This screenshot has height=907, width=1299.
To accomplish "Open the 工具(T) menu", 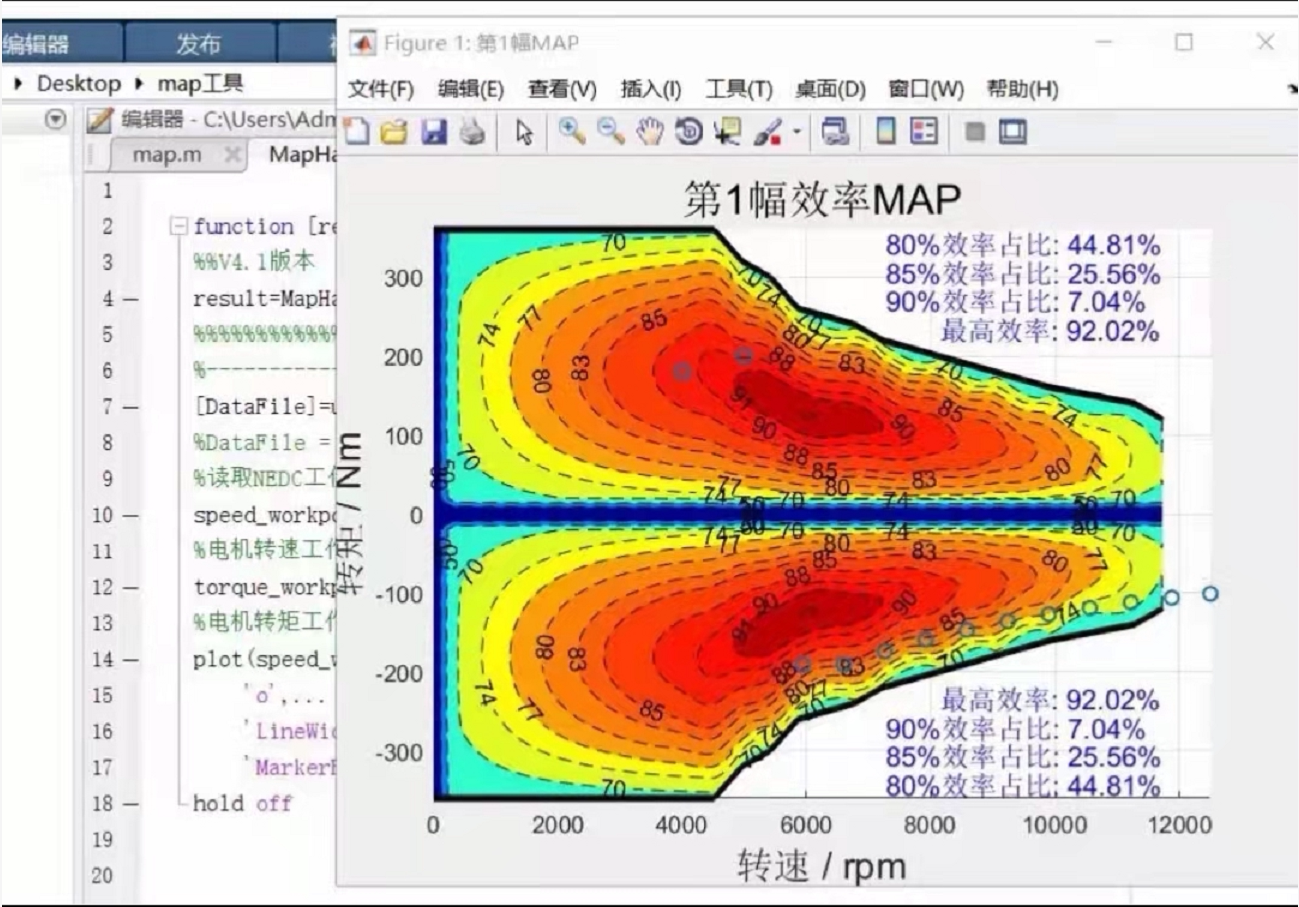I will [x=739, y=90].
